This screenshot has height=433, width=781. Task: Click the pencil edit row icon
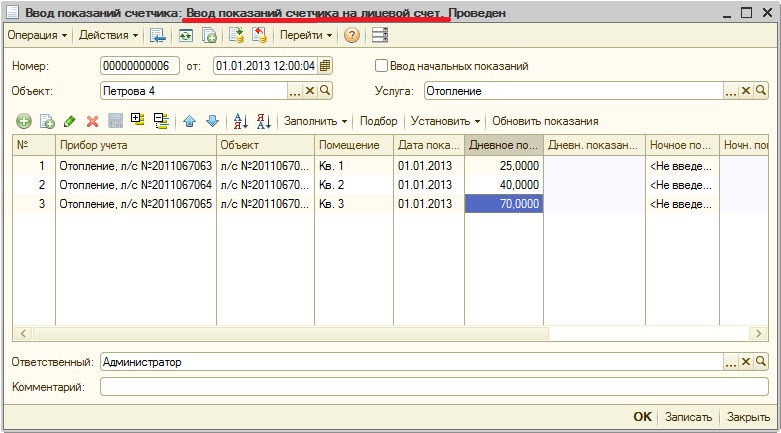tap(69, 121)
